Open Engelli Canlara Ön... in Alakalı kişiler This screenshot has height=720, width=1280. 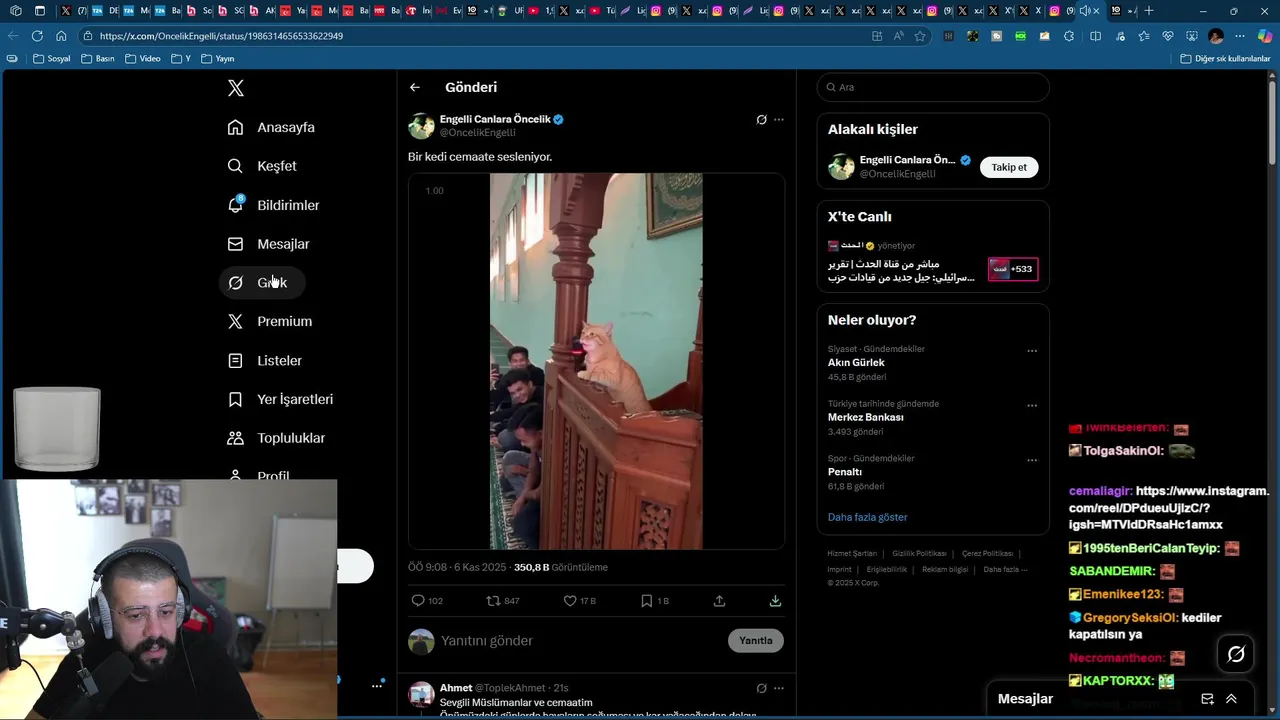click(x=907, y=160)
